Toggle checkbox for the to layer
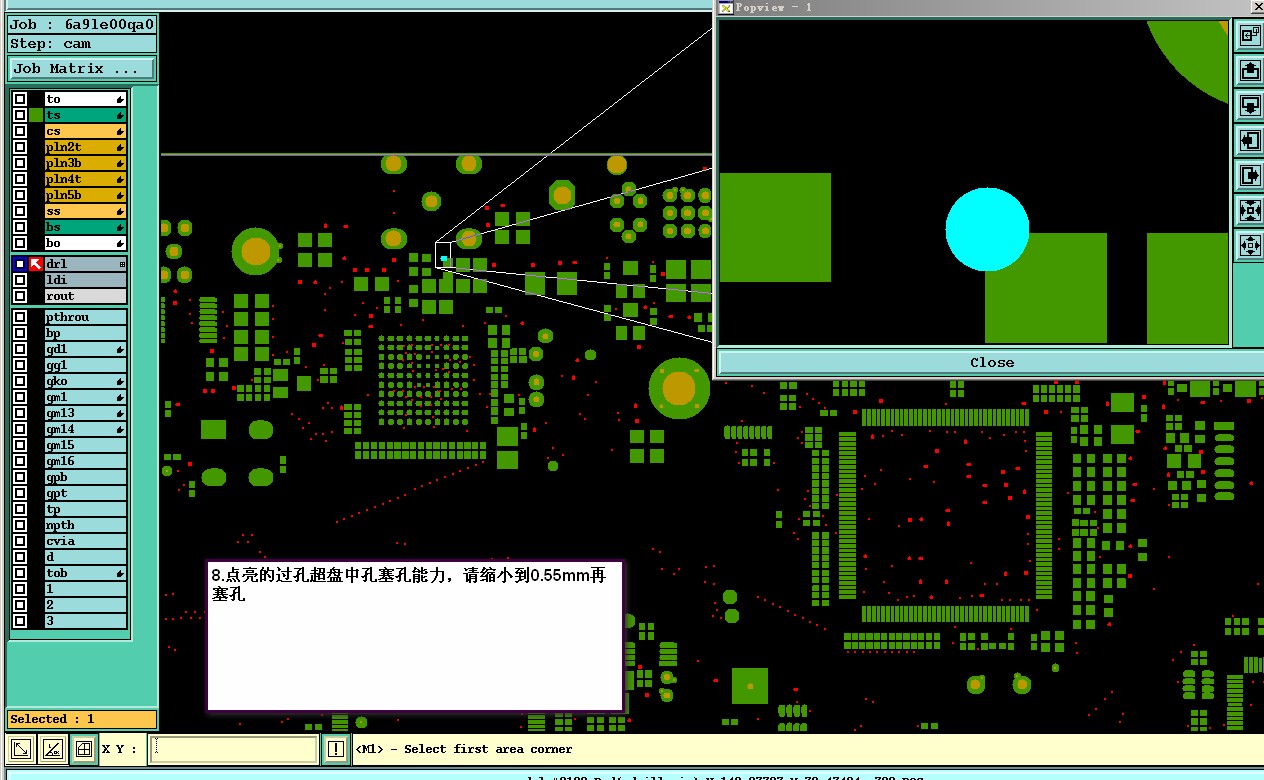 tap(20, 99)
